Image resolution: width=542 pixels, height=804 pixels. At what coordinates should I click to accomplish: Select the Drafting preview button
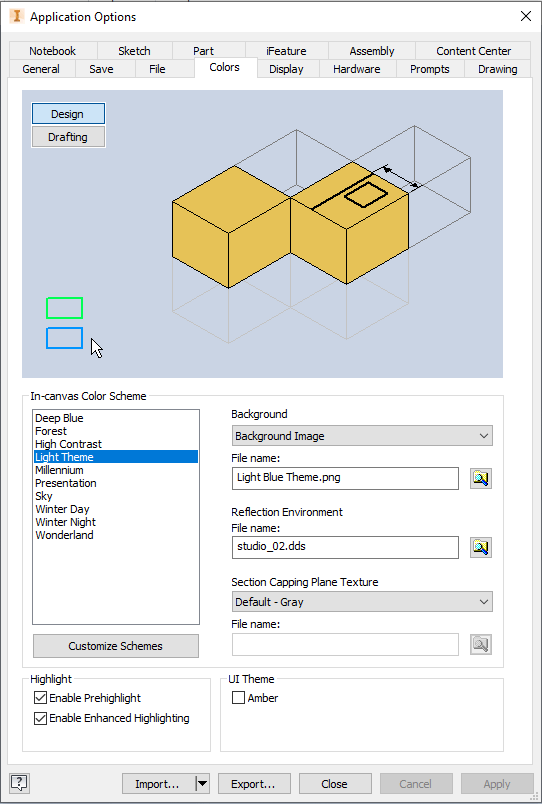(68, 137)
